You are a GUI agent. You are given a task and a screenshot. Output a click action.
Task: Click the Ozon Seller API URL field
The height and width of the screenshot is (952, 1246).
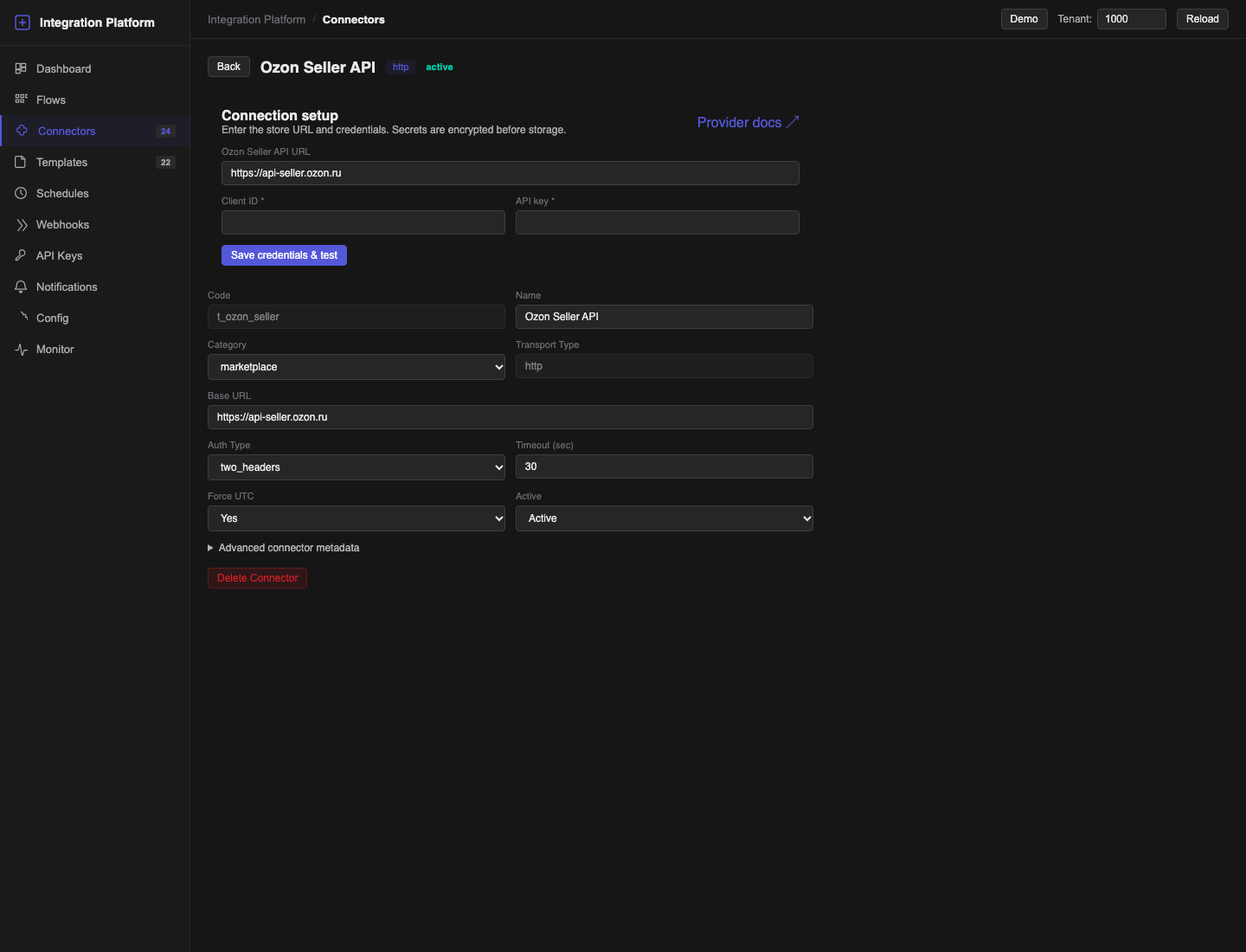tap(511, 173)
